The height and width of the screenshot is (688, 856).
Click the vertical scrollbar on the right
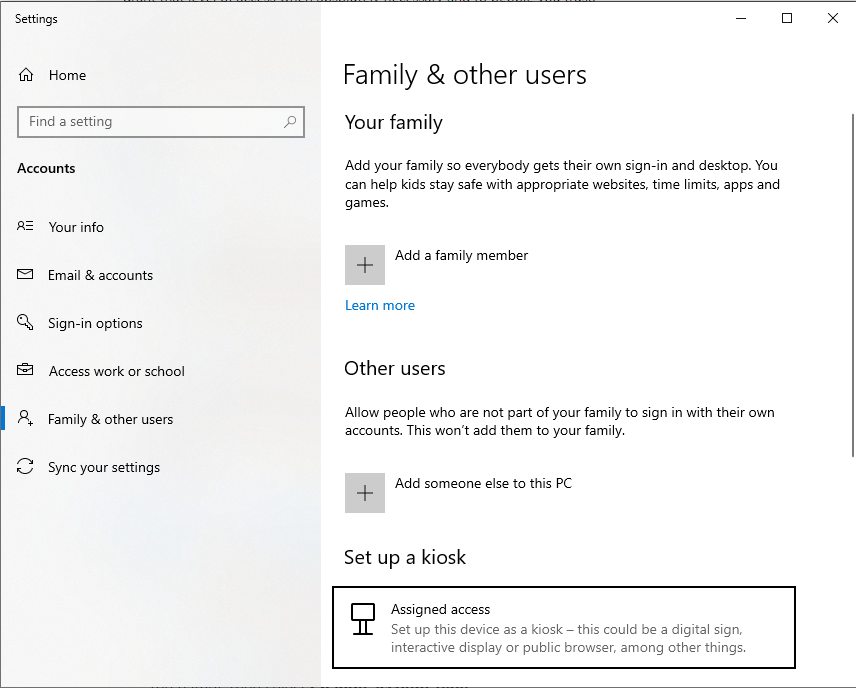coord(853,285)
